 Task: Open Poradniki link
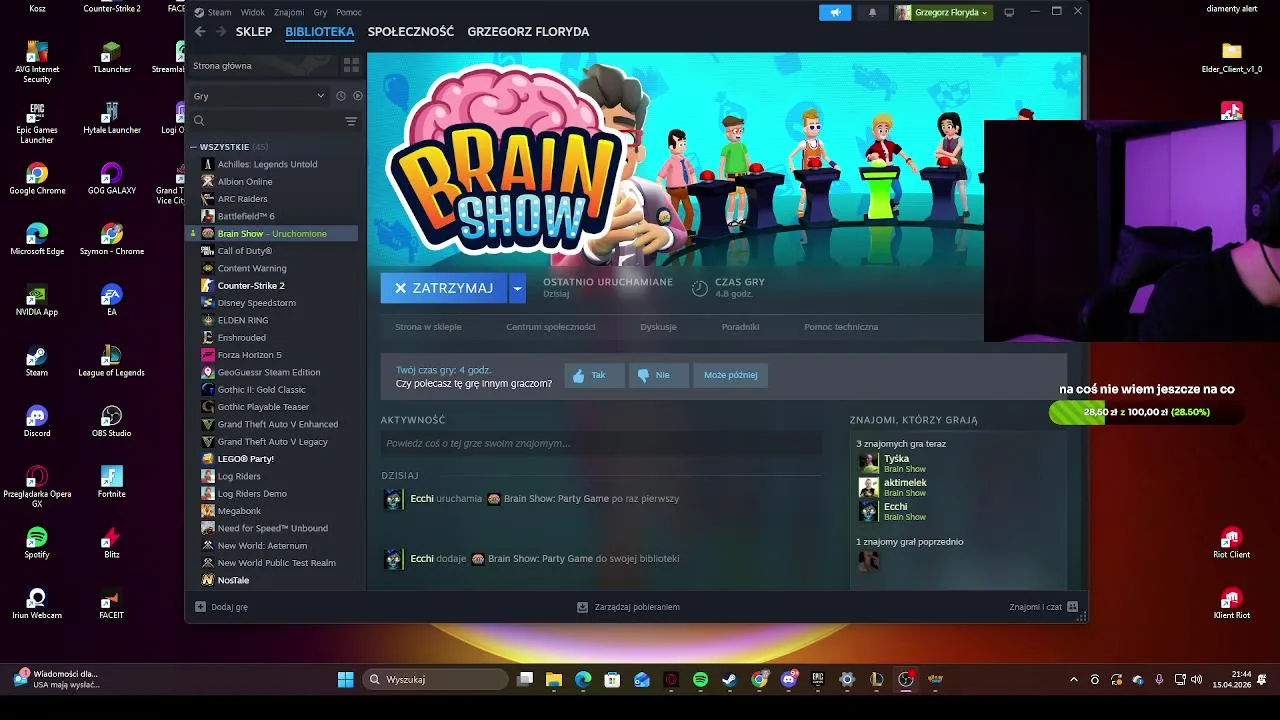pos(740,327)
